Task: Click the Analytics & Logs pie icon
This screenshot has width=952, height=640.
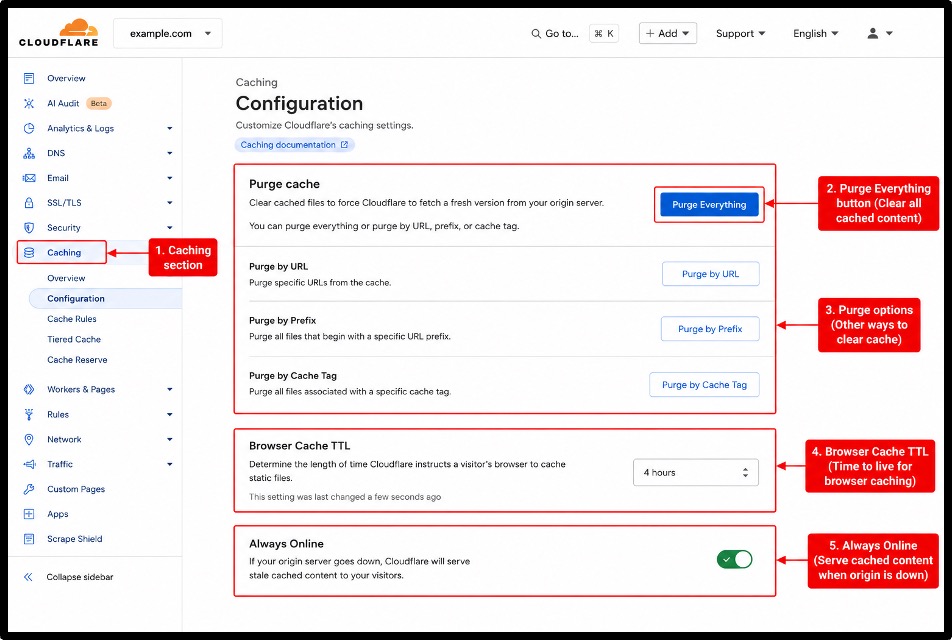Action: point(29,128)
